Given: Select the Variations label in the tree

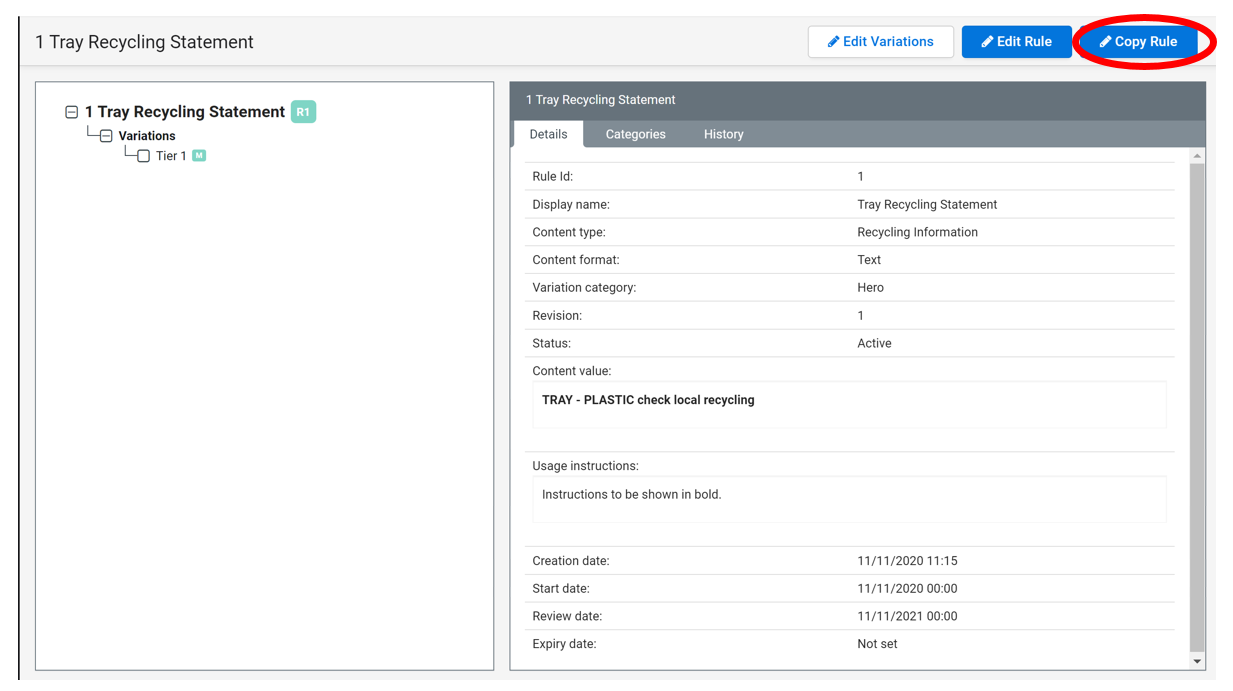Looking at the screenshot, I should (x=147, y=136).
